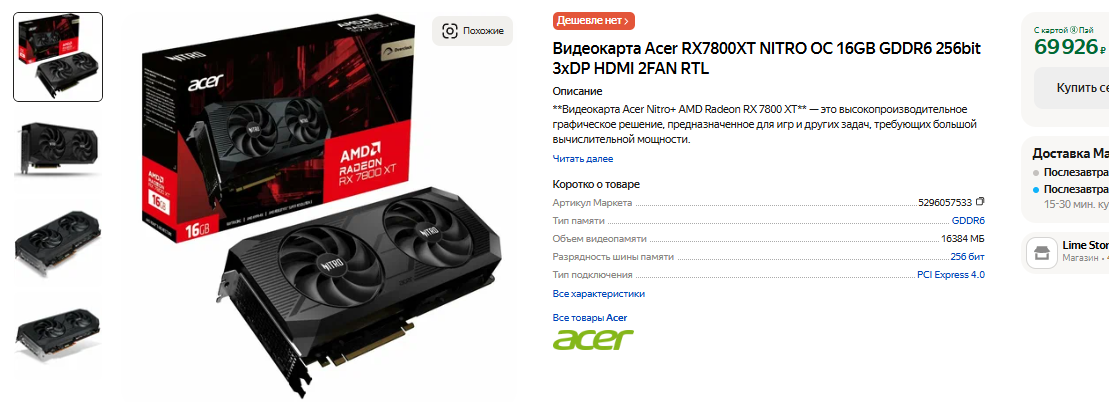
Task: Click the "Похожие" similar products button
Action: 472,31
